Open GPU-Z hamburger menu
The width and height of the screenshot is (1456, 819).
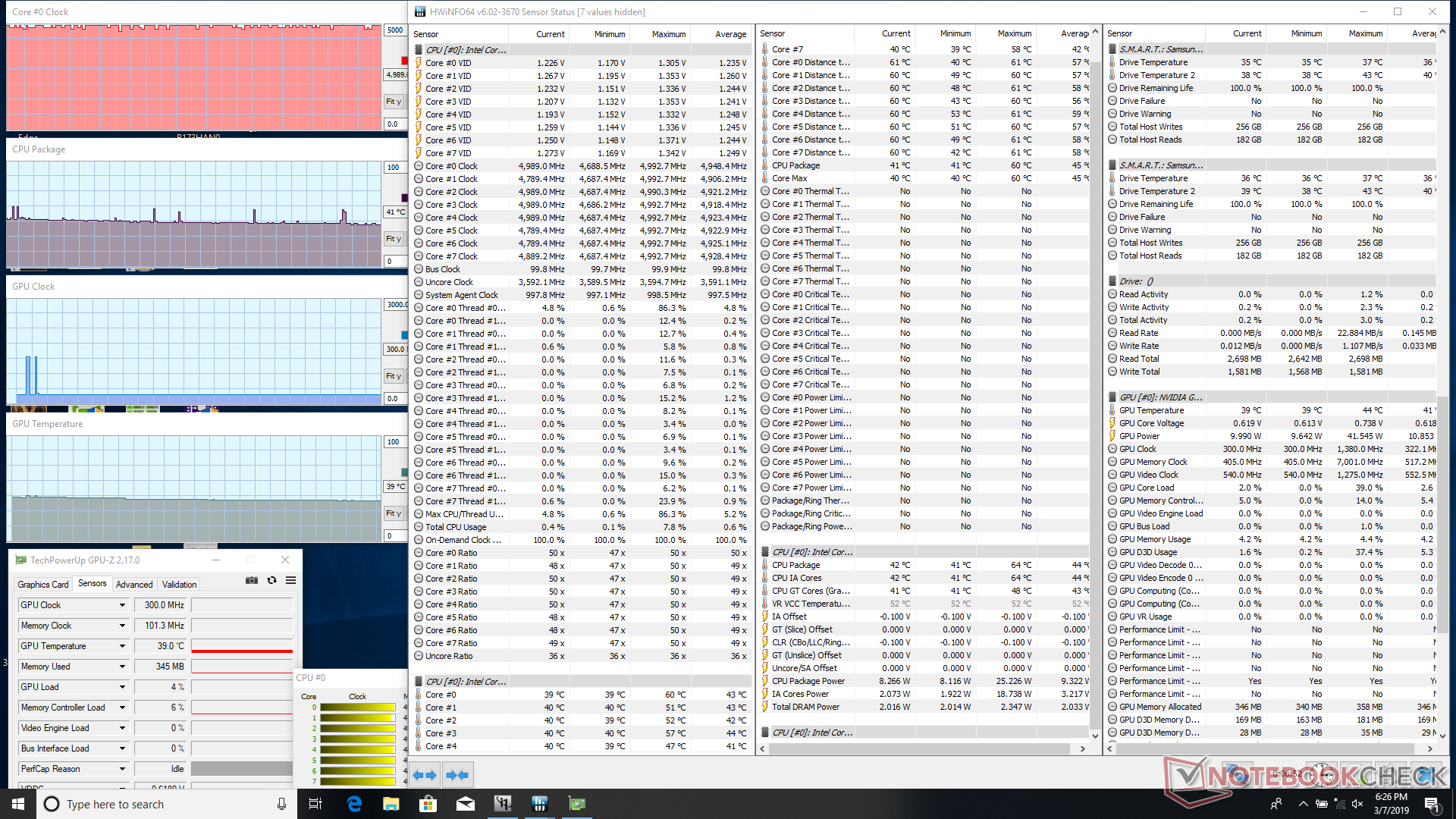pos(290,580)
